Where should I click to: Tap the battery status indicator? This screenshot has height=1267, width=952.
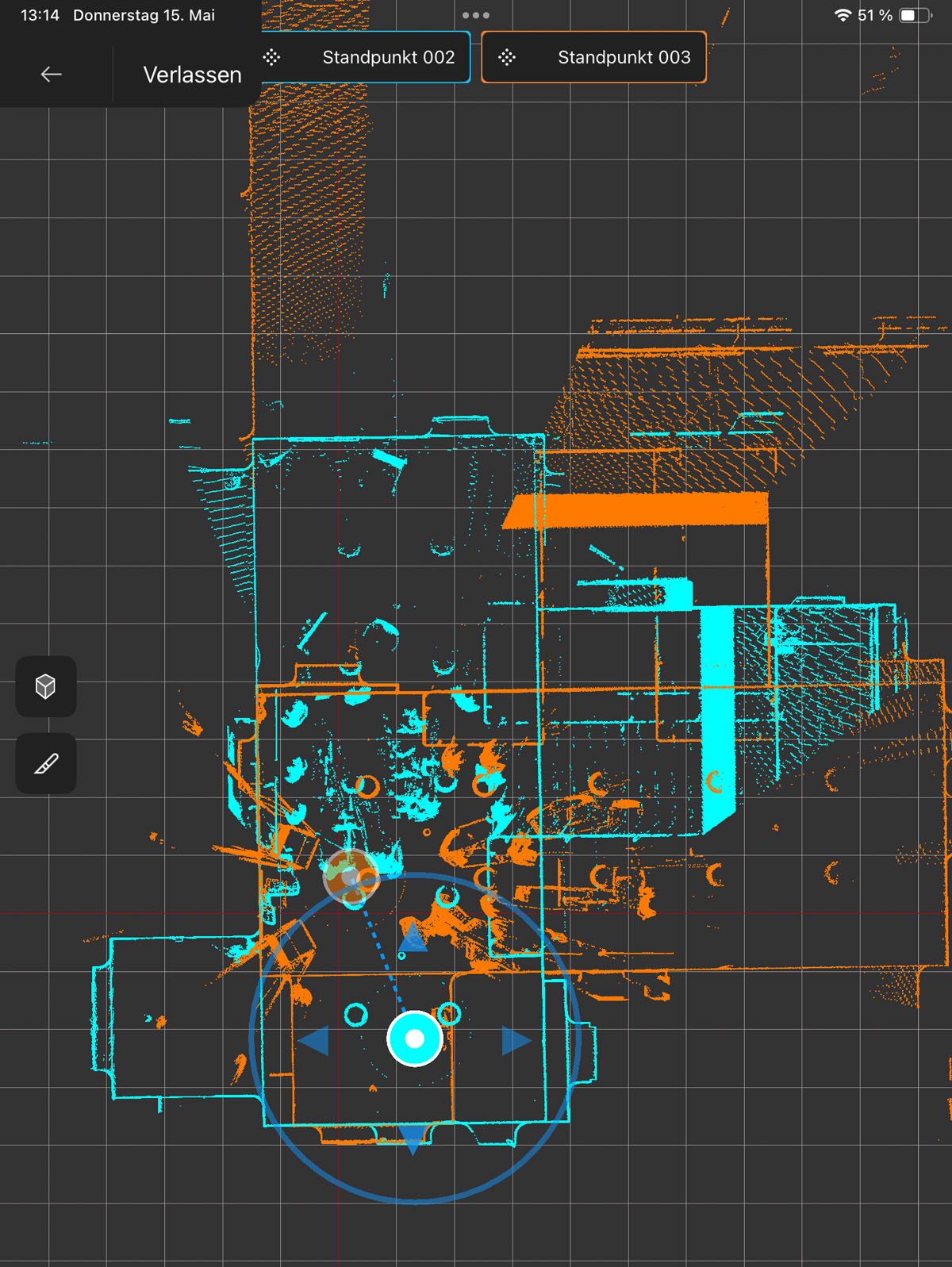click(x=915, y=15)
